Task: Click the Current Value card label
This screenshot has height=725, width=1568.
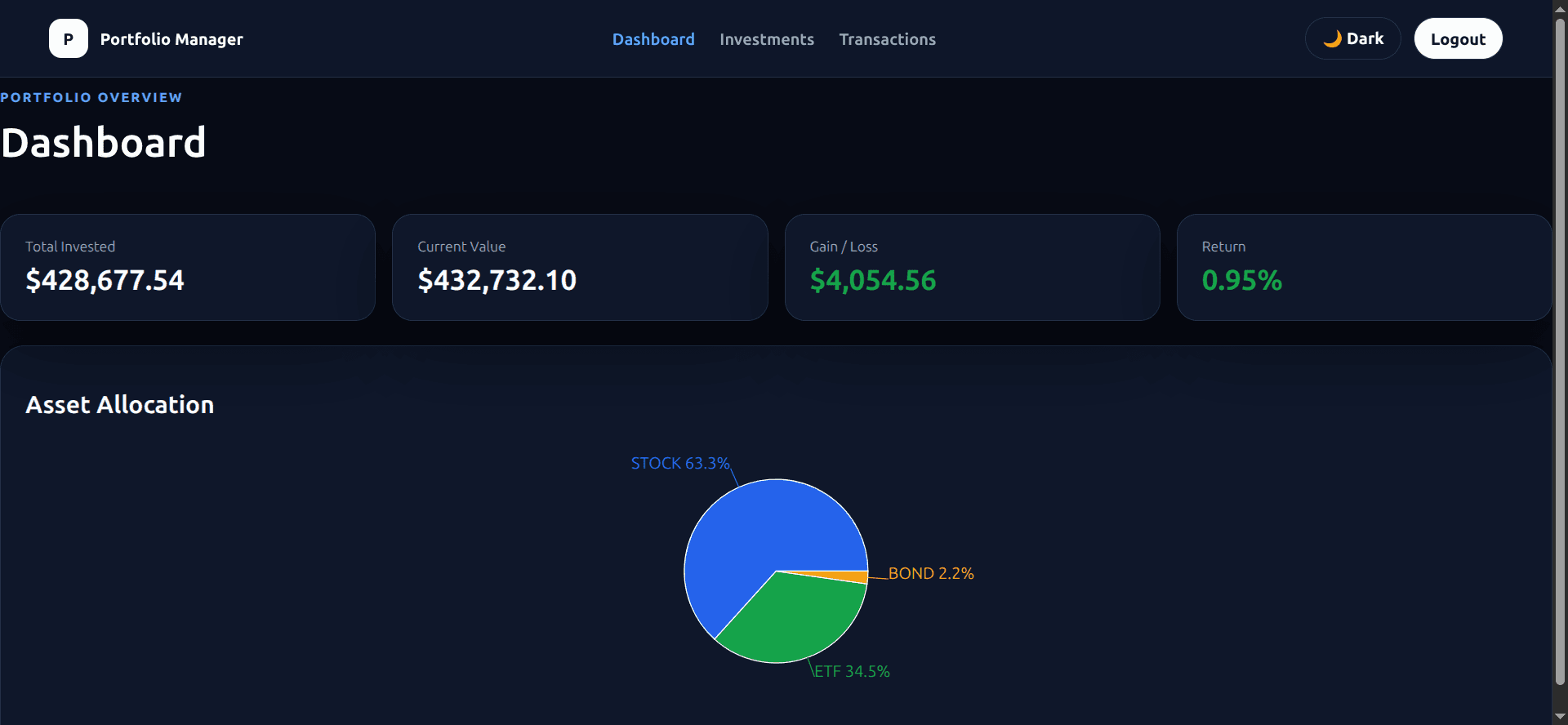Action: [x=461, y=247]
